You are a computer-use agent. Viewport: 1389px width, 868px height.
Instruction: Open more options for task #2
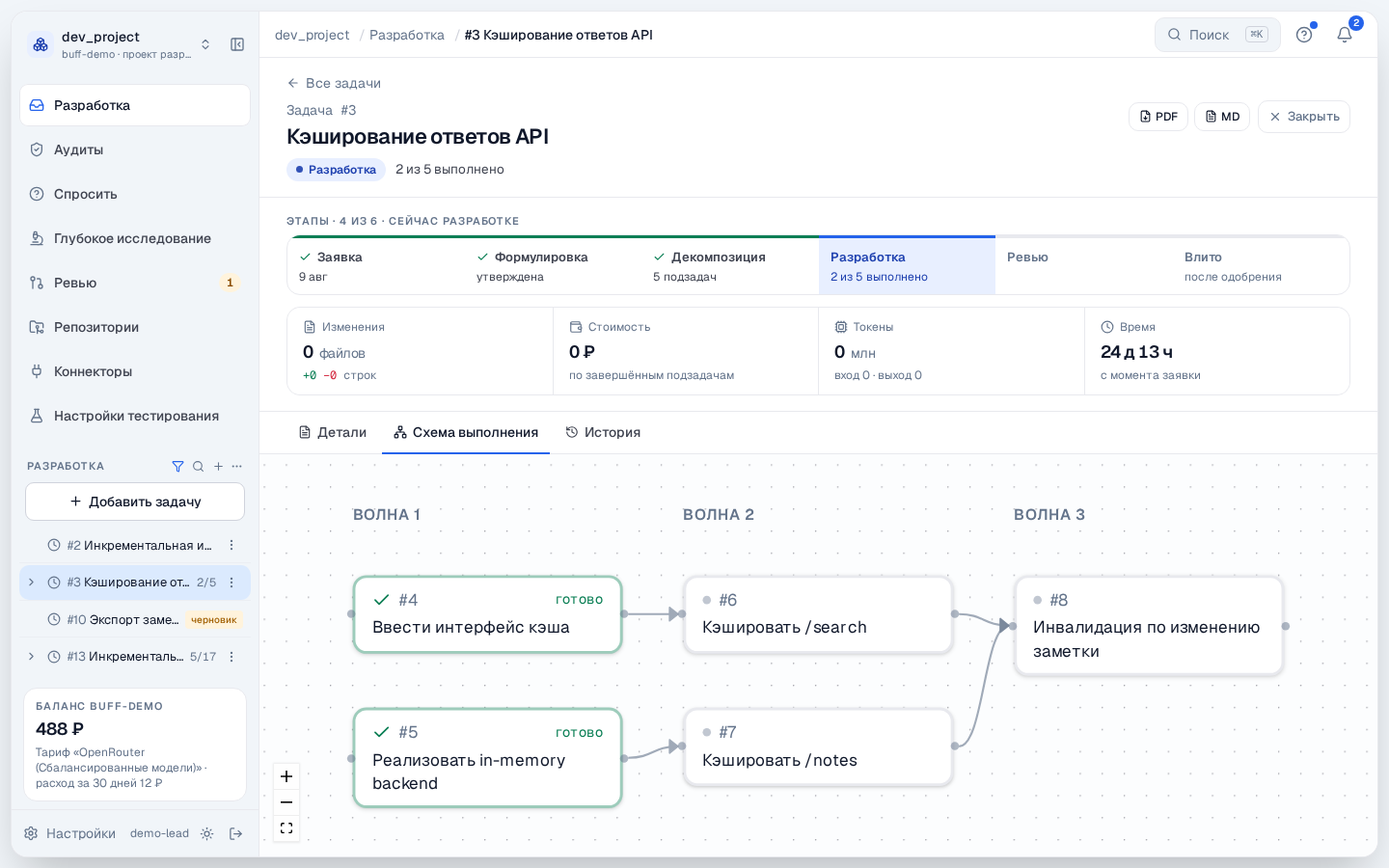click(231, 546)
